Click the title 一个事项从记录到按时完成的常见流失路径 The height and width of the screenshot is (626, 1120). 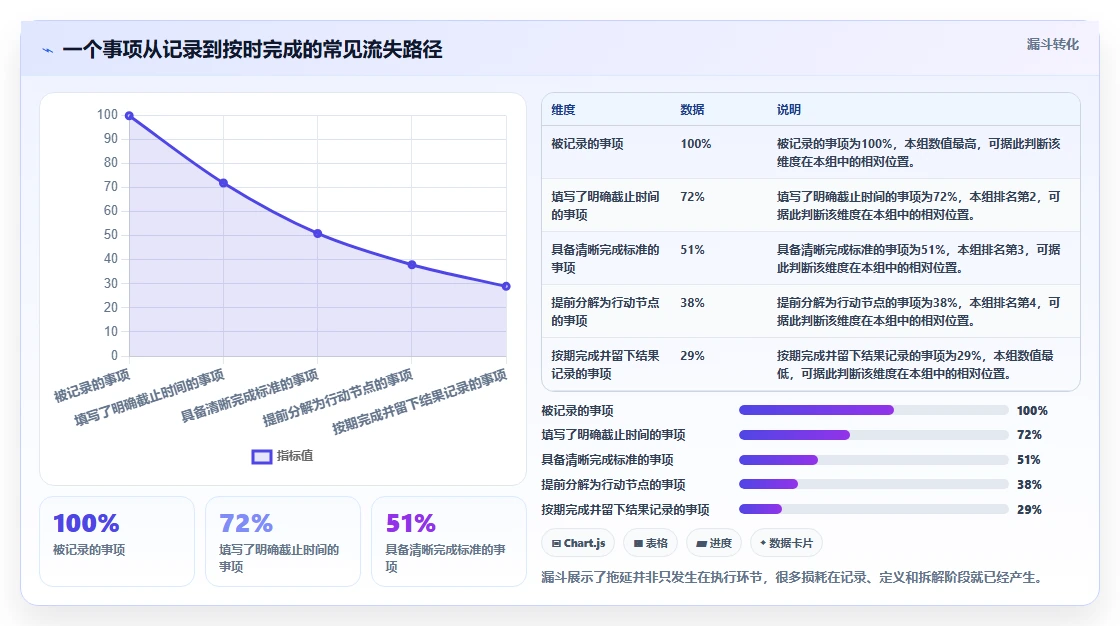(252, 50)
